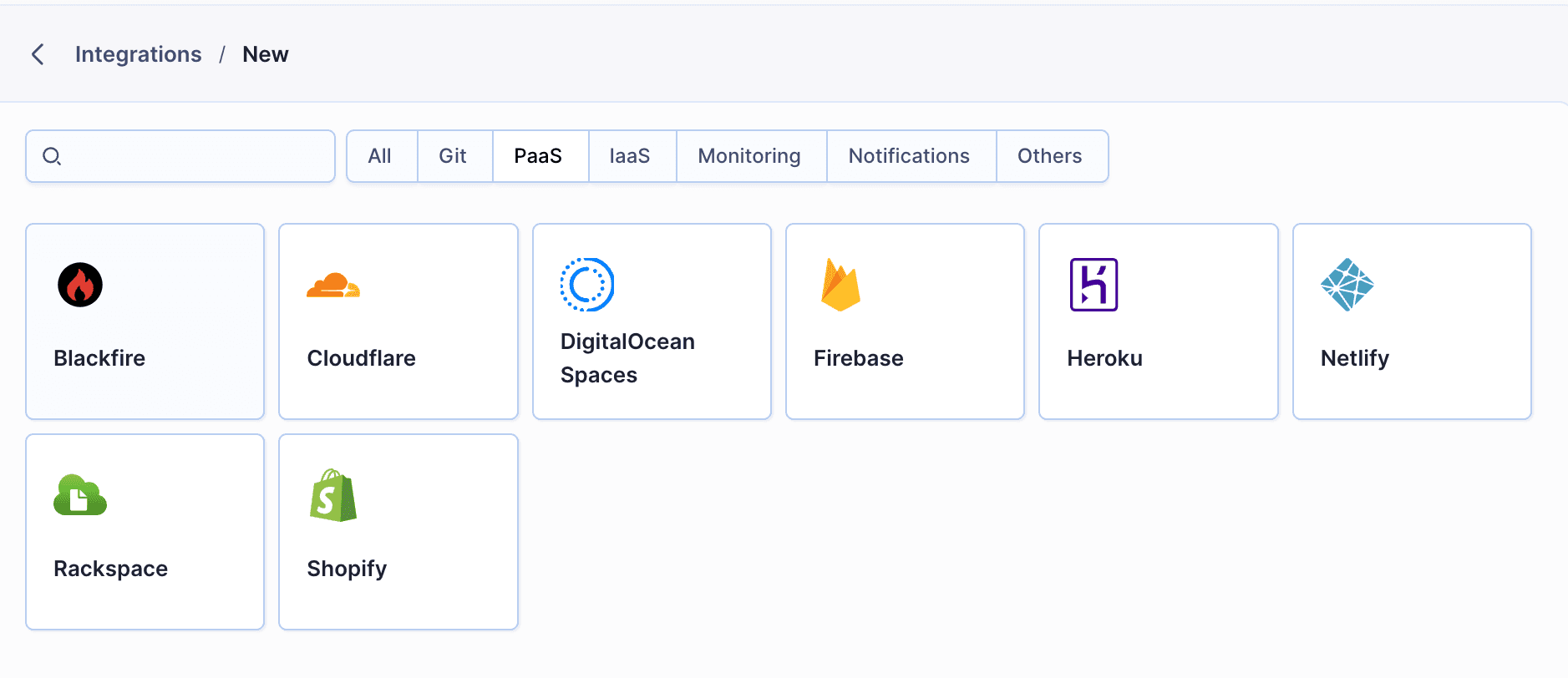The height and width of the screenshot is (678, 1568).
Task: Click the search magnifier icon
Action: (x=52, y=156)
